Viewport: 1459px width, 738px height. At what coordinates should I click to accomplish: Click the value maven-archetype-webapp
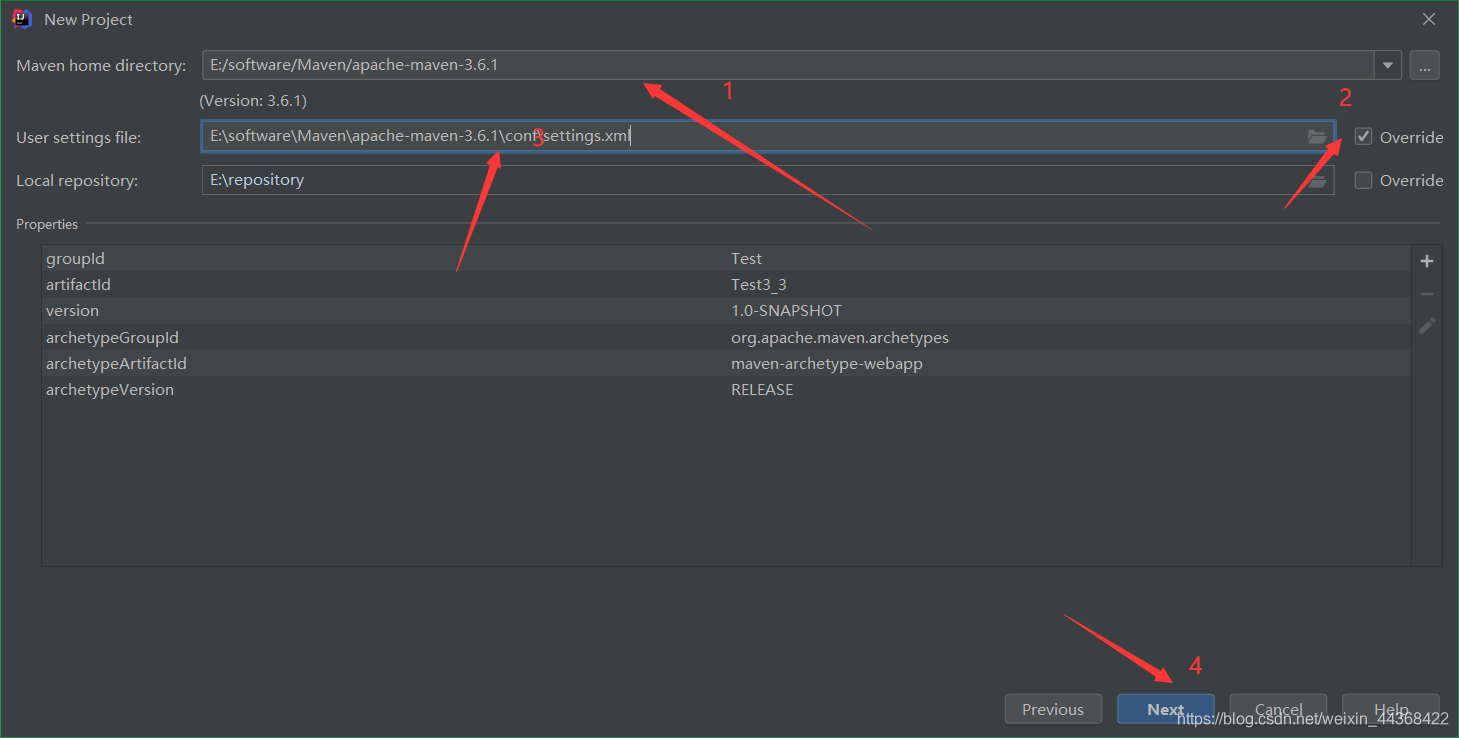click(827, 363)
